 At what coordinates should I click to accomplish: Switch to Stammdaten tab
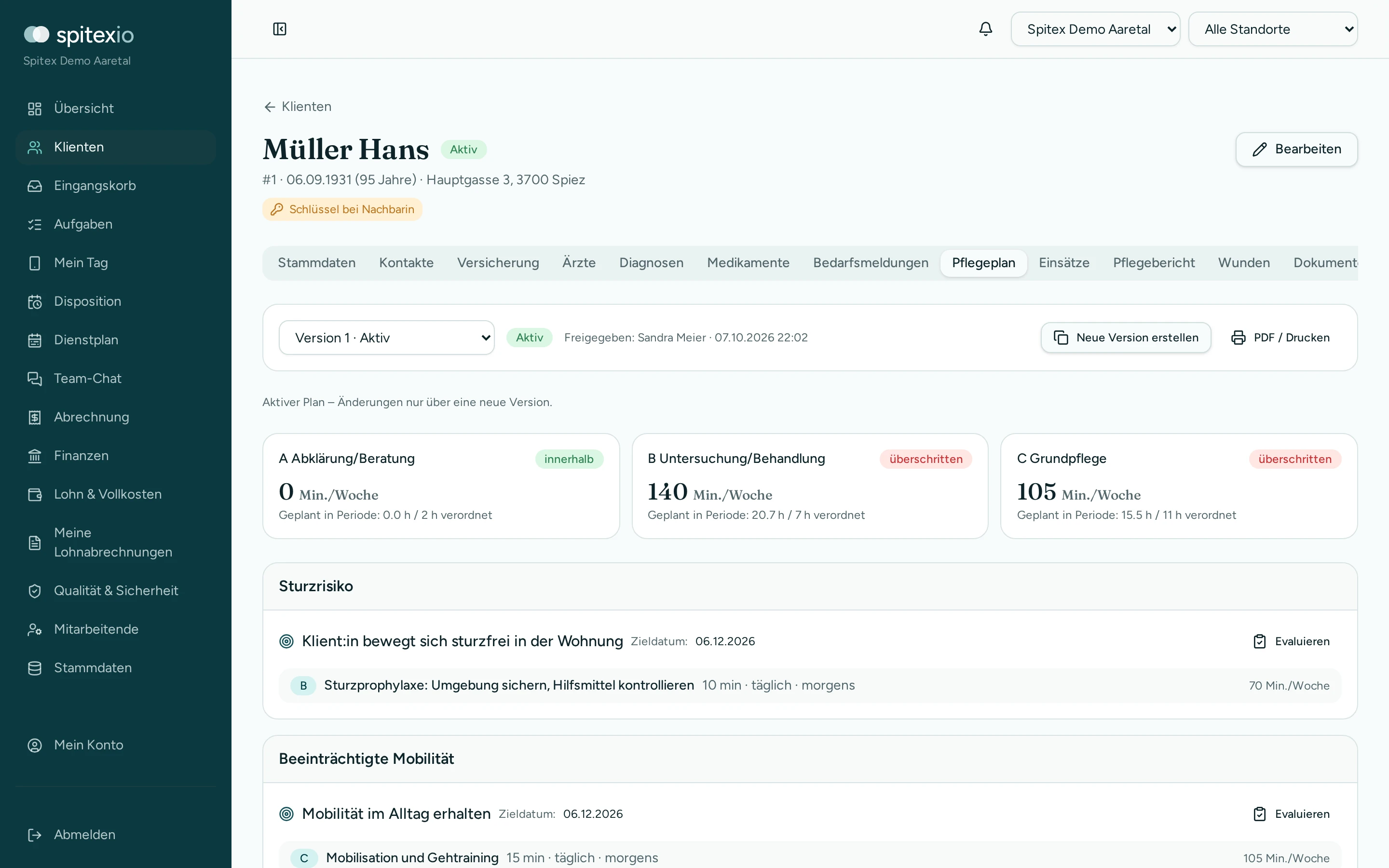click(x=316, y=263)
